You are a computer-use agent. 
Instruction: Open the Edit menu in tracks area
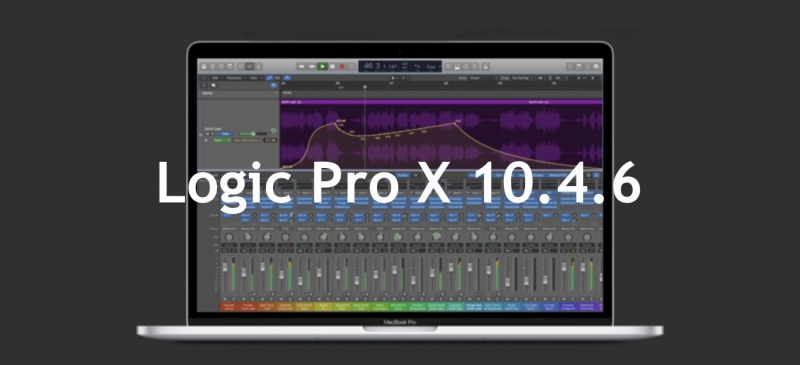pyautogui.click(x=216, y=78)
